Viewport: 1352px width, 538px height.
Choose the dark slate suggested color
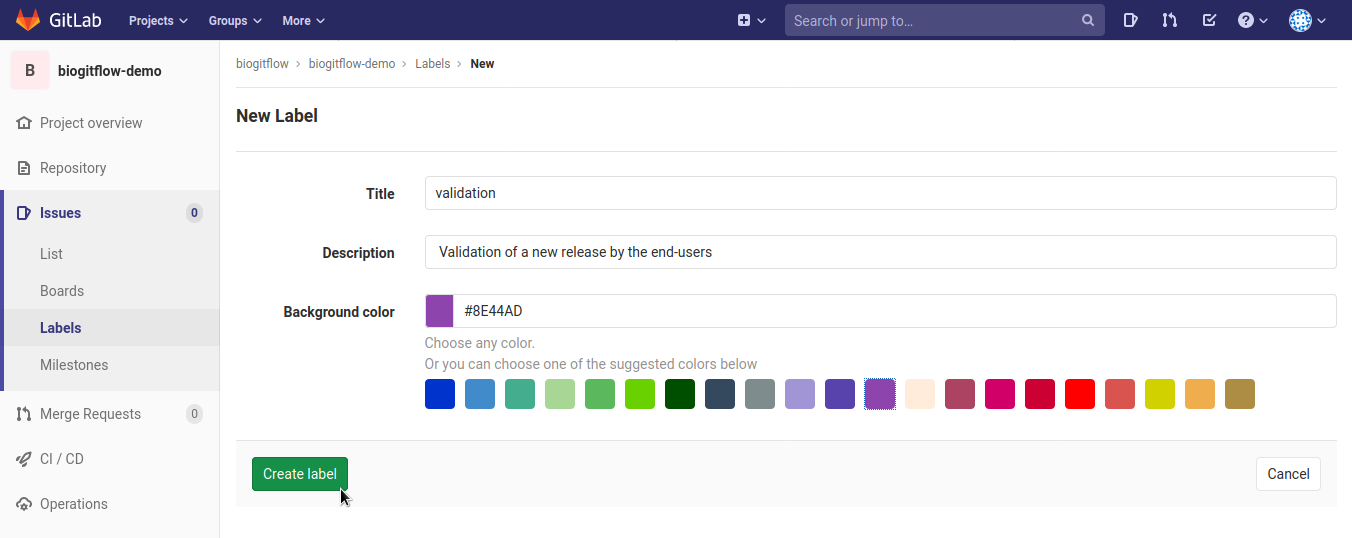click(720, 394)
